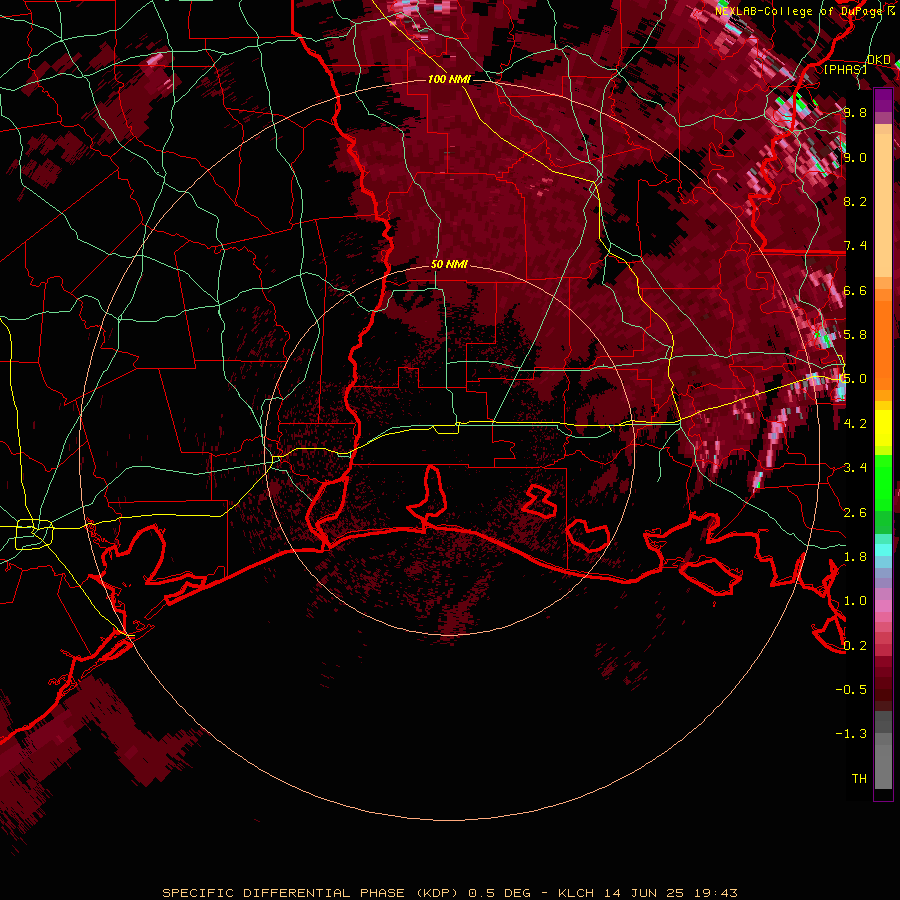Viewport: 900px width, 900px height.
Task: Click the yellow highway loop around Houston
Action: pyautogui.click(x=34, y=534)
